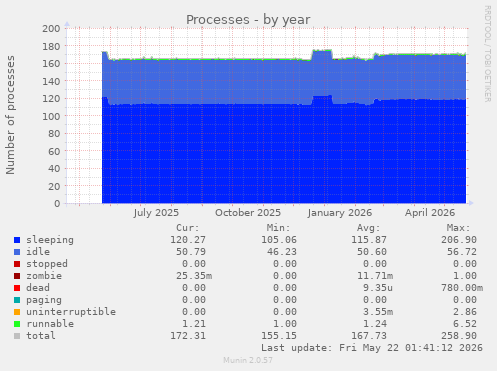Click the zombie legend color swatch
Screen dimensions: 497x371
tap(17, 276)
